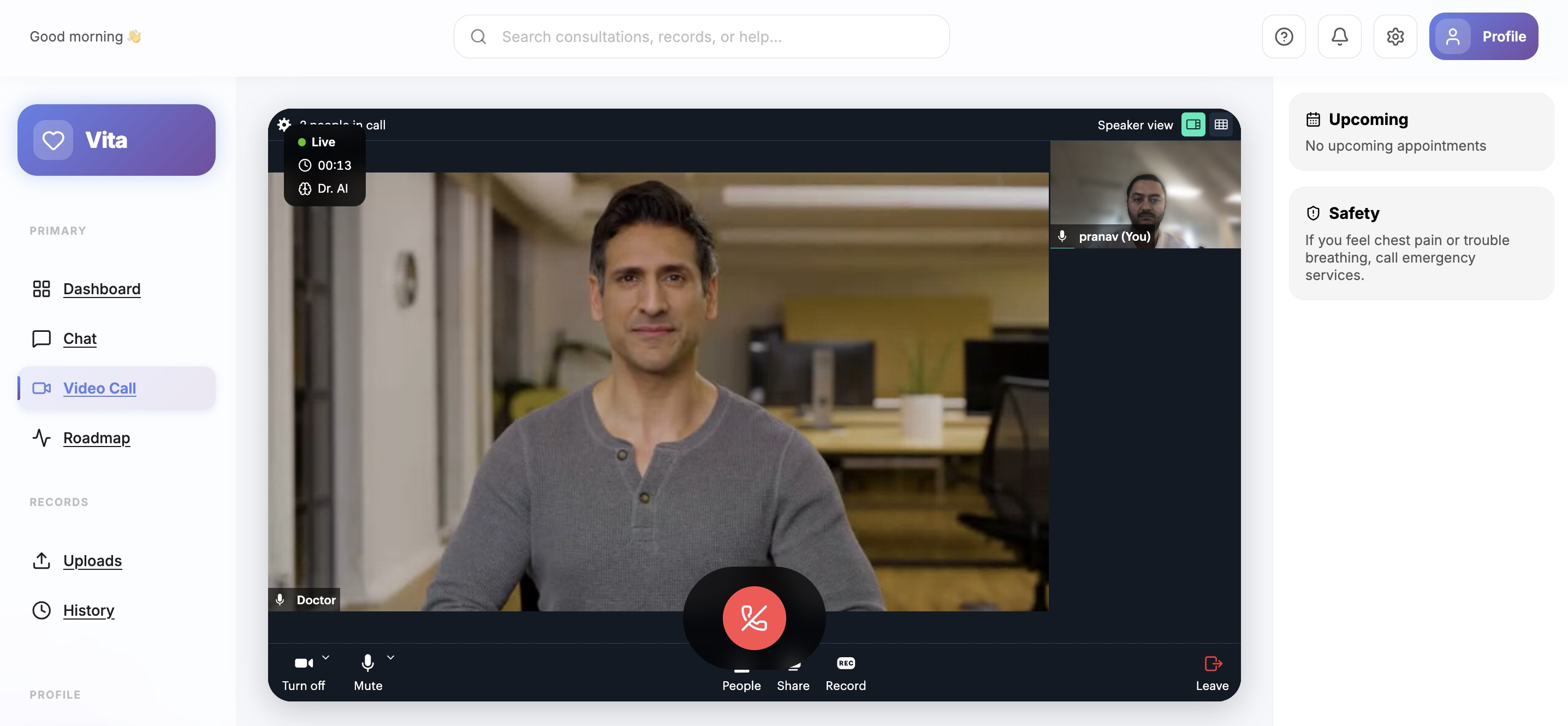This screenshot has height=726, width=1568.
Task: Open the settings gear in header
Action: (1394, 37)
